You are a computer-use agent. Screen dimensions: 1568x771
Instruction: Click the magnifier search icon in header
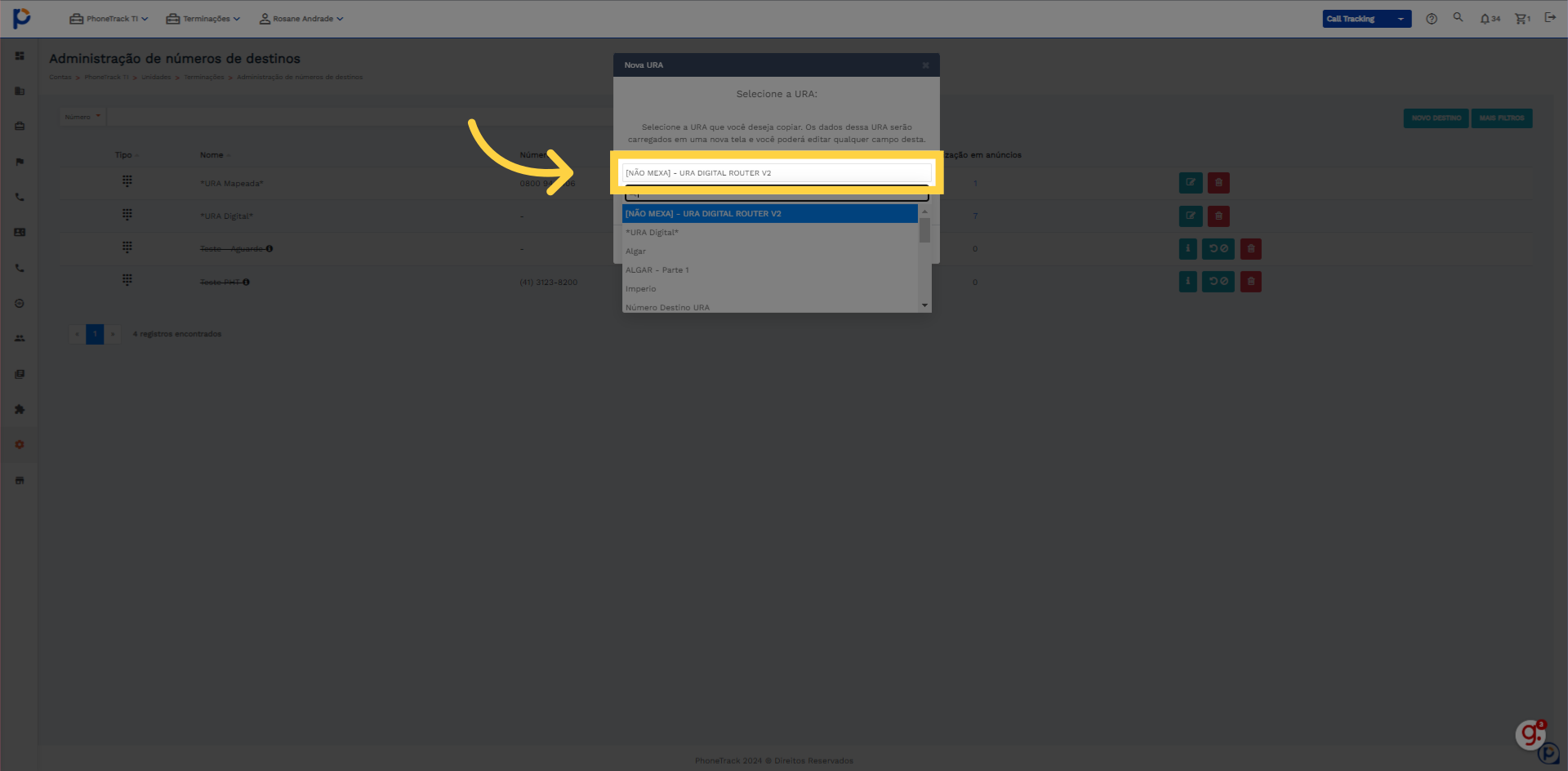1458,17
